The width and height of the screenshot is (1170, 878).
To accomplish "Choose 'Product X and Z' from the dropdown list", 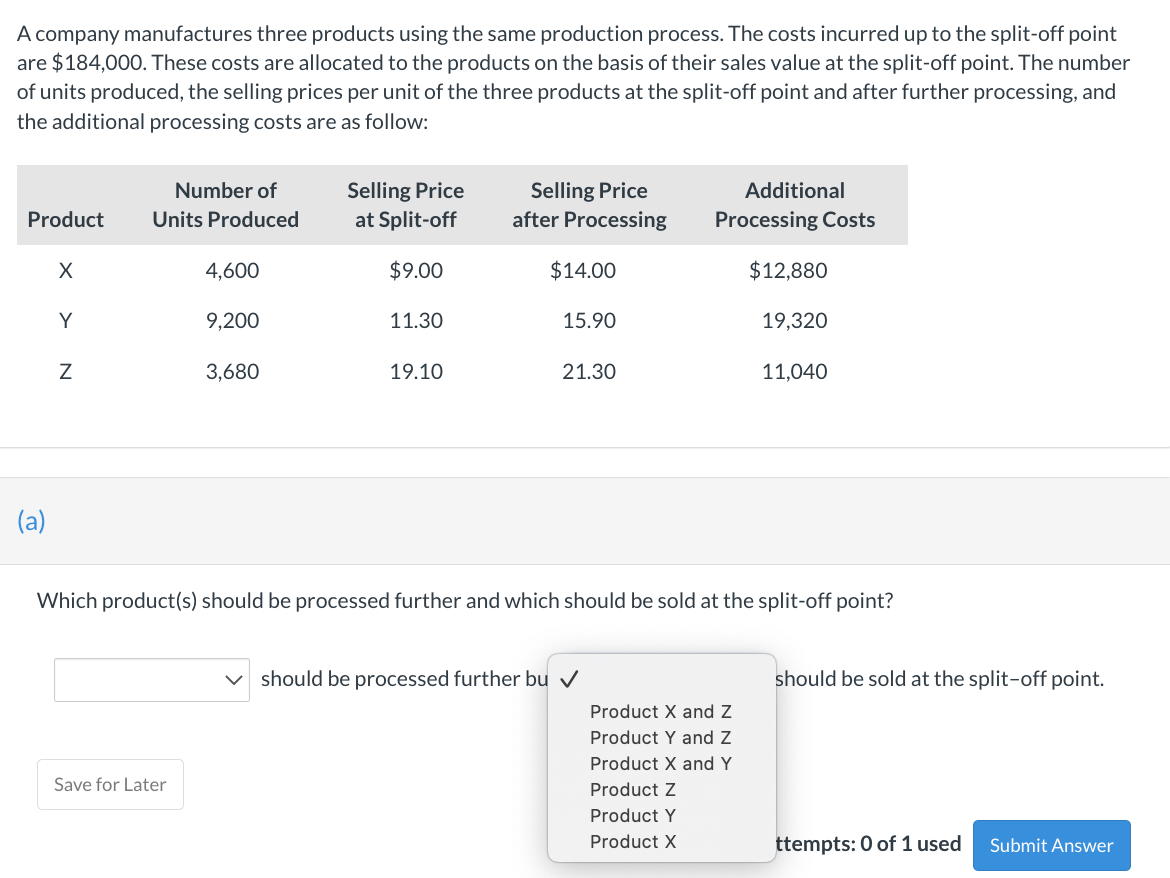I will pyautogui.click(x=660, y=712).
